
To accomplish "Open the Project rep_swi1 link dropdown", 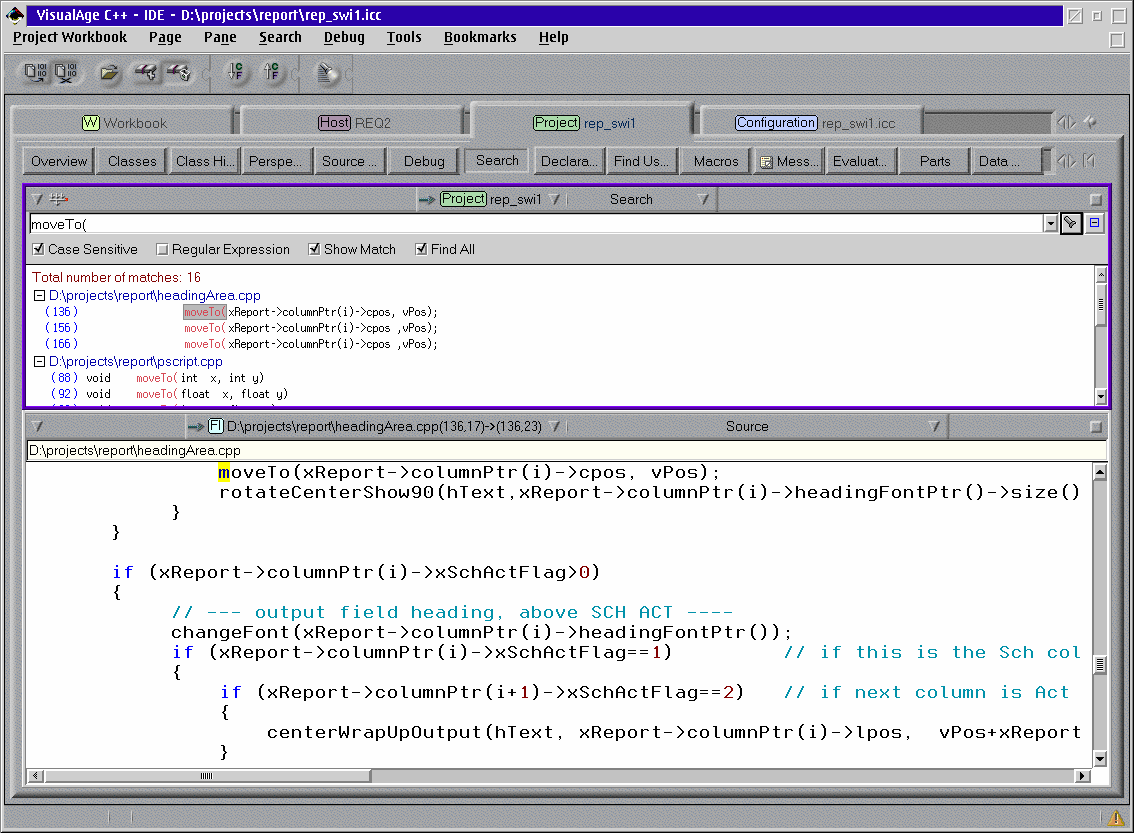I will coord(555,200).
